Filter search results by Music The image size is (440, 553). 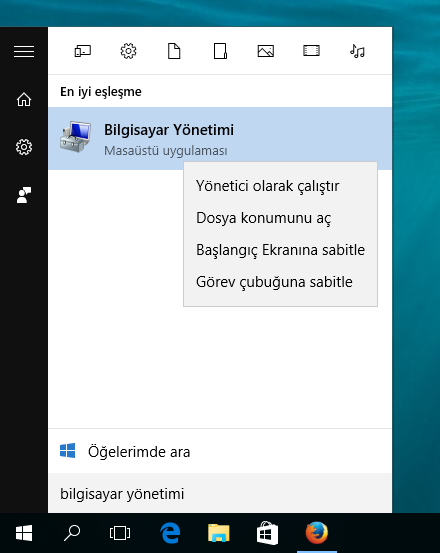357,51
